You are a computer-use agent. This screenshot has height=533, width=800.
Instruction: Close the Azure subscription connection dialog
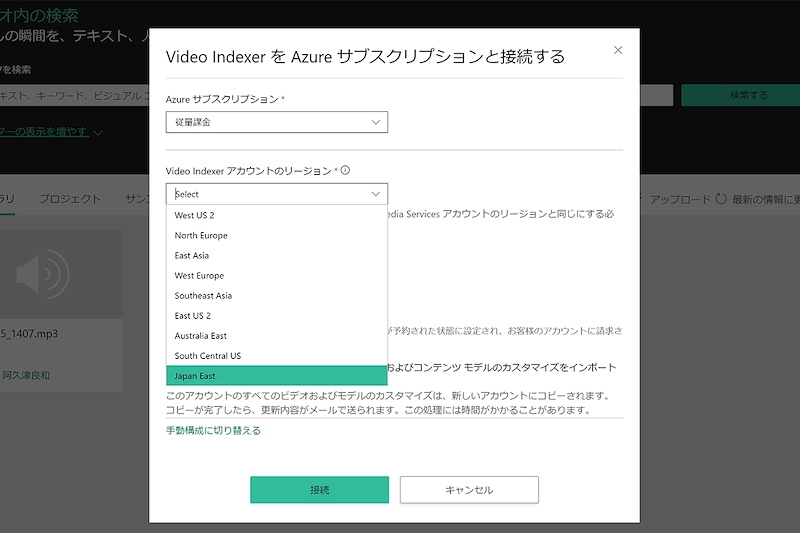tap(618, 50)
